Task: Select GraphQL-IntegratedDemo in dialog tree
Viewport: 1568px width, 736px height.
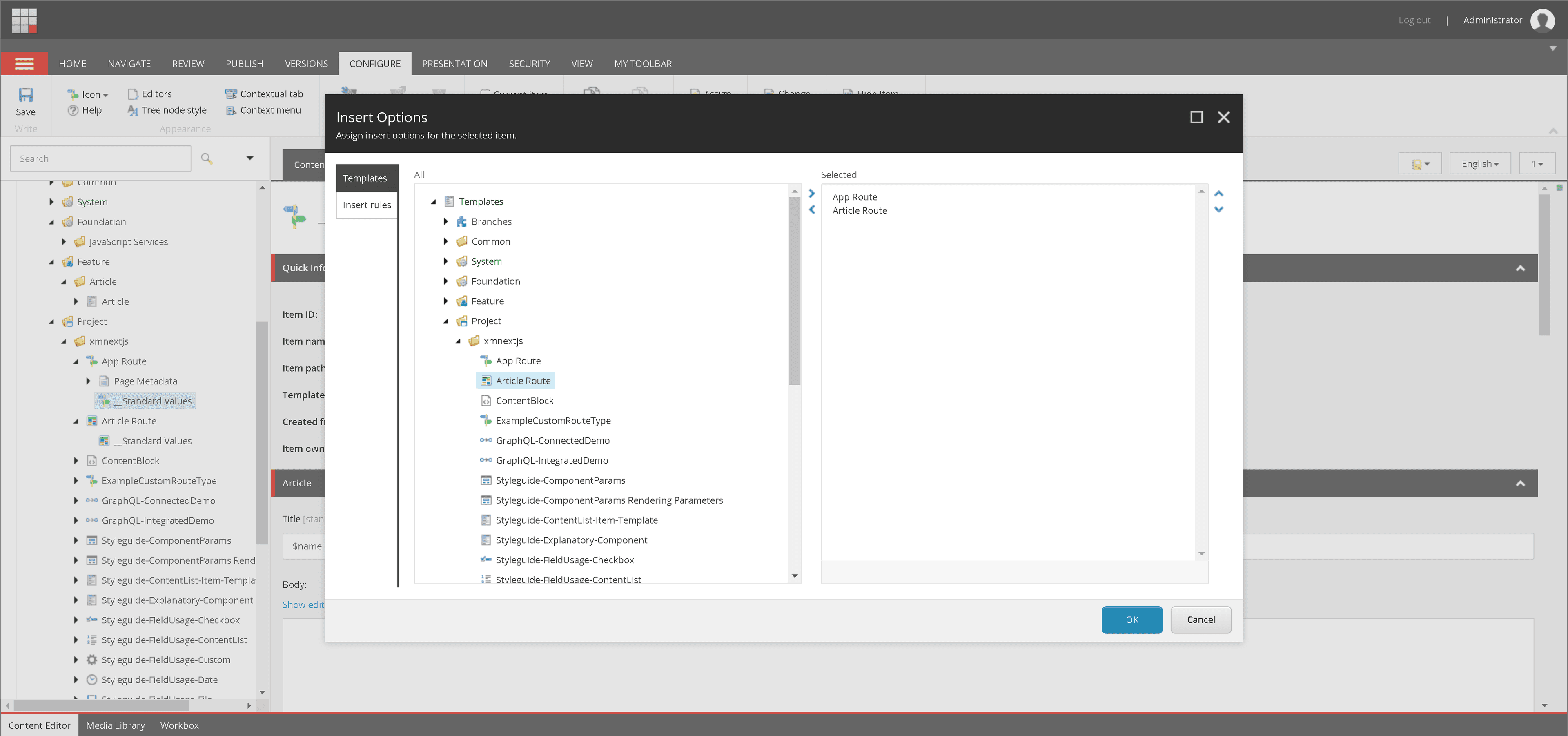Action: (552, 460)
